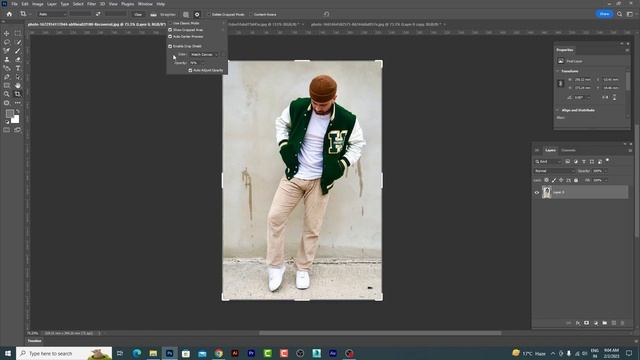
Task: Open the Search magnifier icon top right
Action: 620,14
